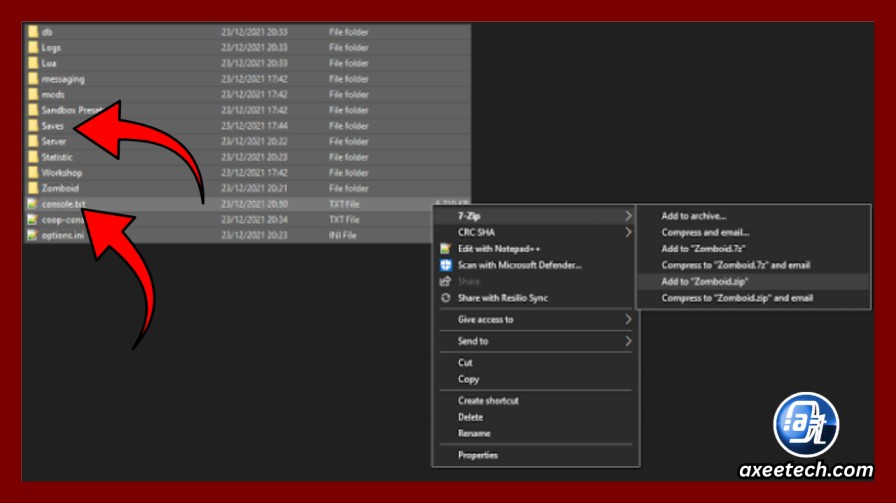Viewport: 896px width, 503px height.
Task: Select the Saves folder name
Action: click(x=53, y=126)
